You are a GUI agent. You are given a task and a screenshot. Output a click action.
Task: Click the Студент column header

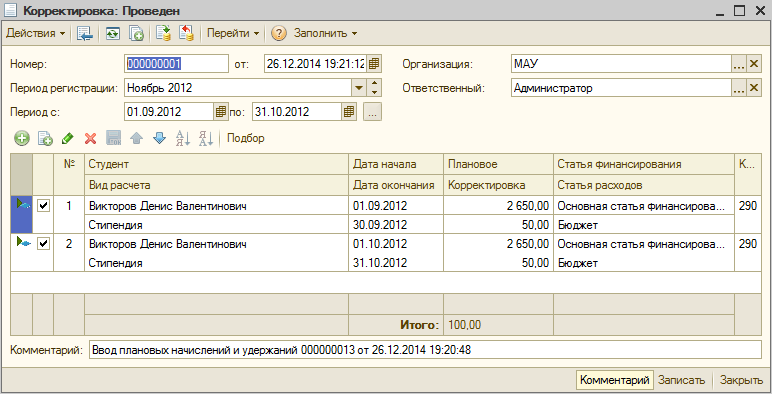(217, 164)
